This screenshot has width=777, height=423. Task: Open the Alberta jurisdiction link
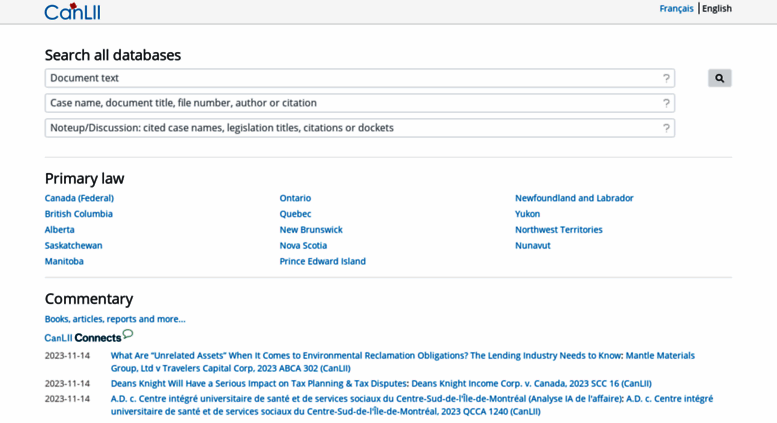pyautogui.click(x=59, y=230)
